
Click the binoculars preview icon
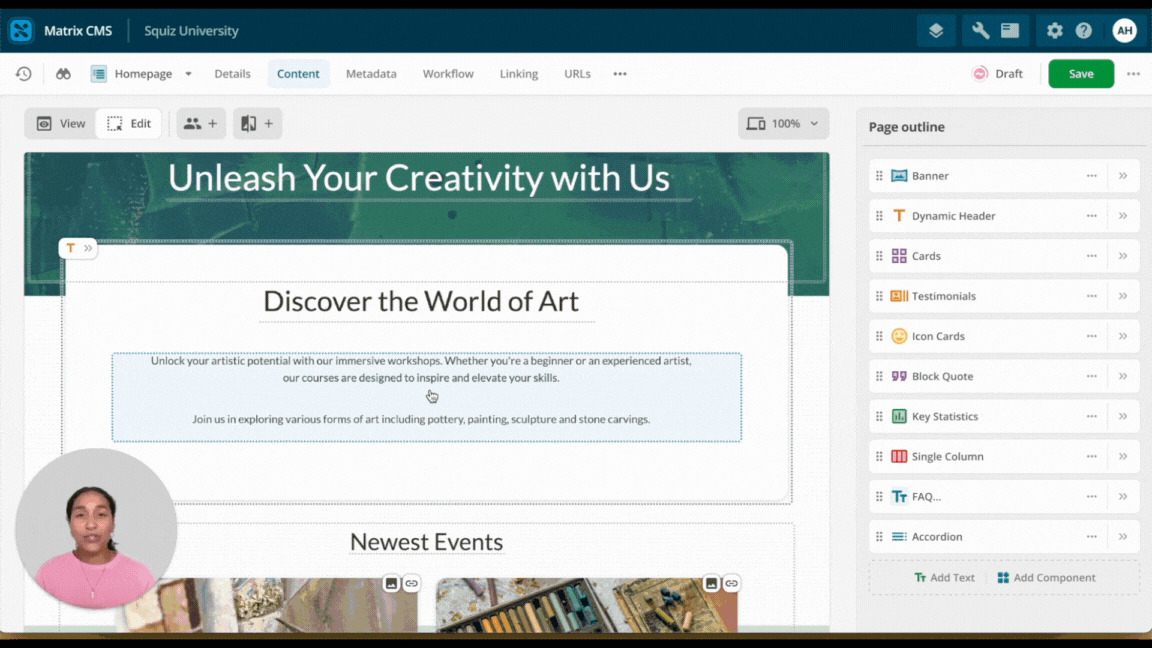63,73
